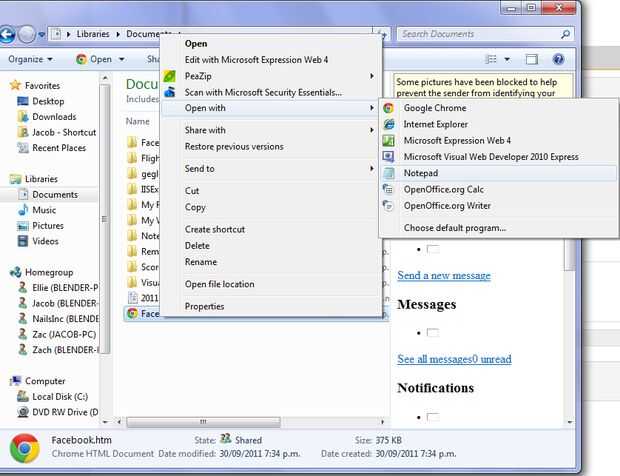Screen dimensions: 620x476
Task: Click the navigation pane vertical scrollbar
Action: [x=105, y=219]
